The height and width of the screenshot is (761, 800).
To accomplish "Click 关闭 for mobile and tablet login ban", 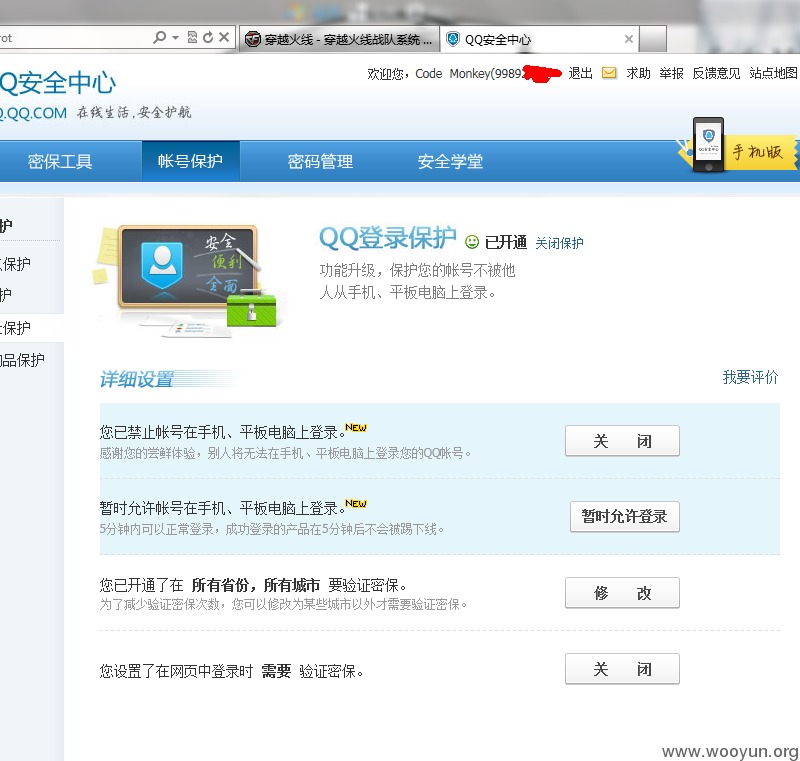I will click(x=622, y=441).
